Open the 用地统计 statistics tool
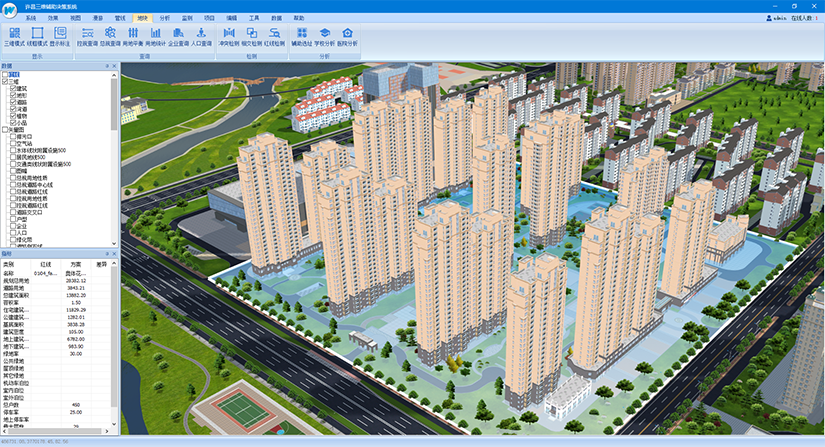 point(156,37)
